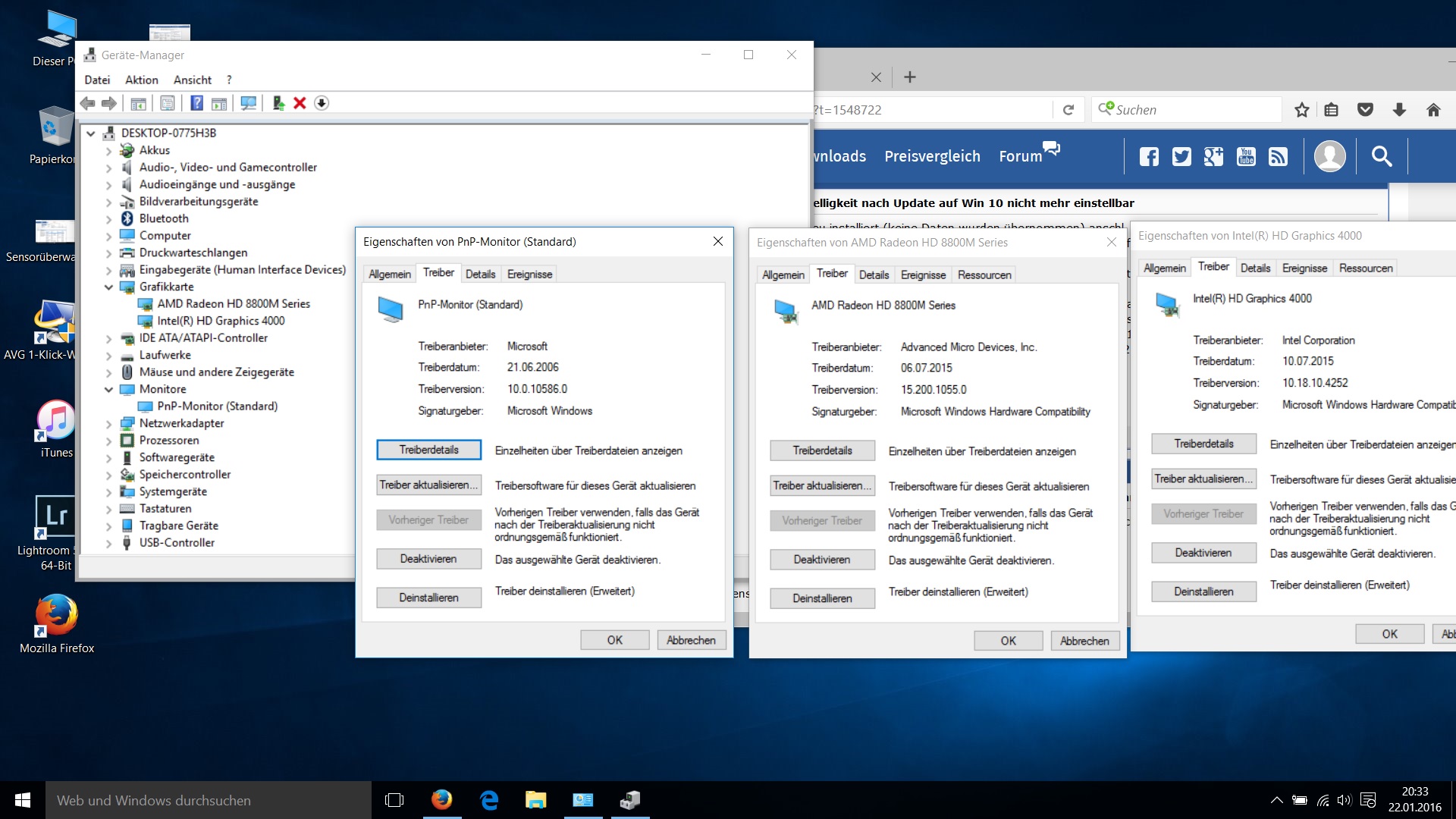The image size is (1456, 819).
Task: Click the Firefox downloads arrow icon
Action: click(x=1399, y=110)
